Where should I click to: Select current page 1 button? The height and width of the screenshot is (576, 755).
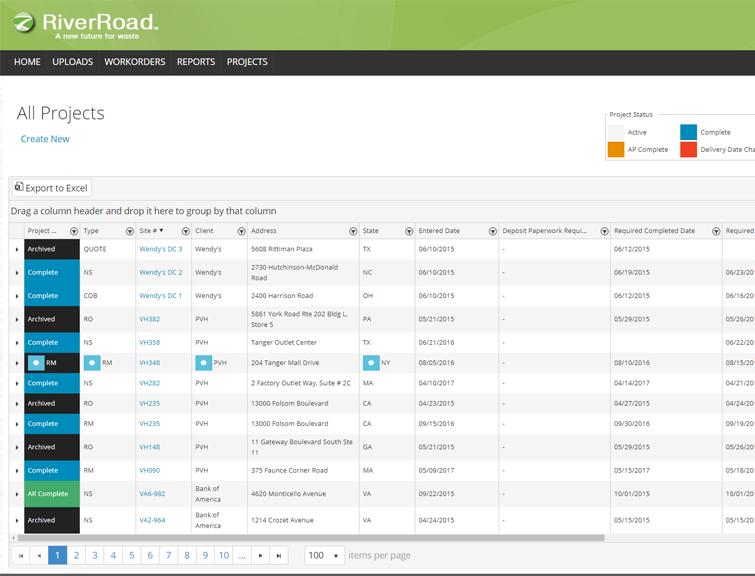(57, 555)
